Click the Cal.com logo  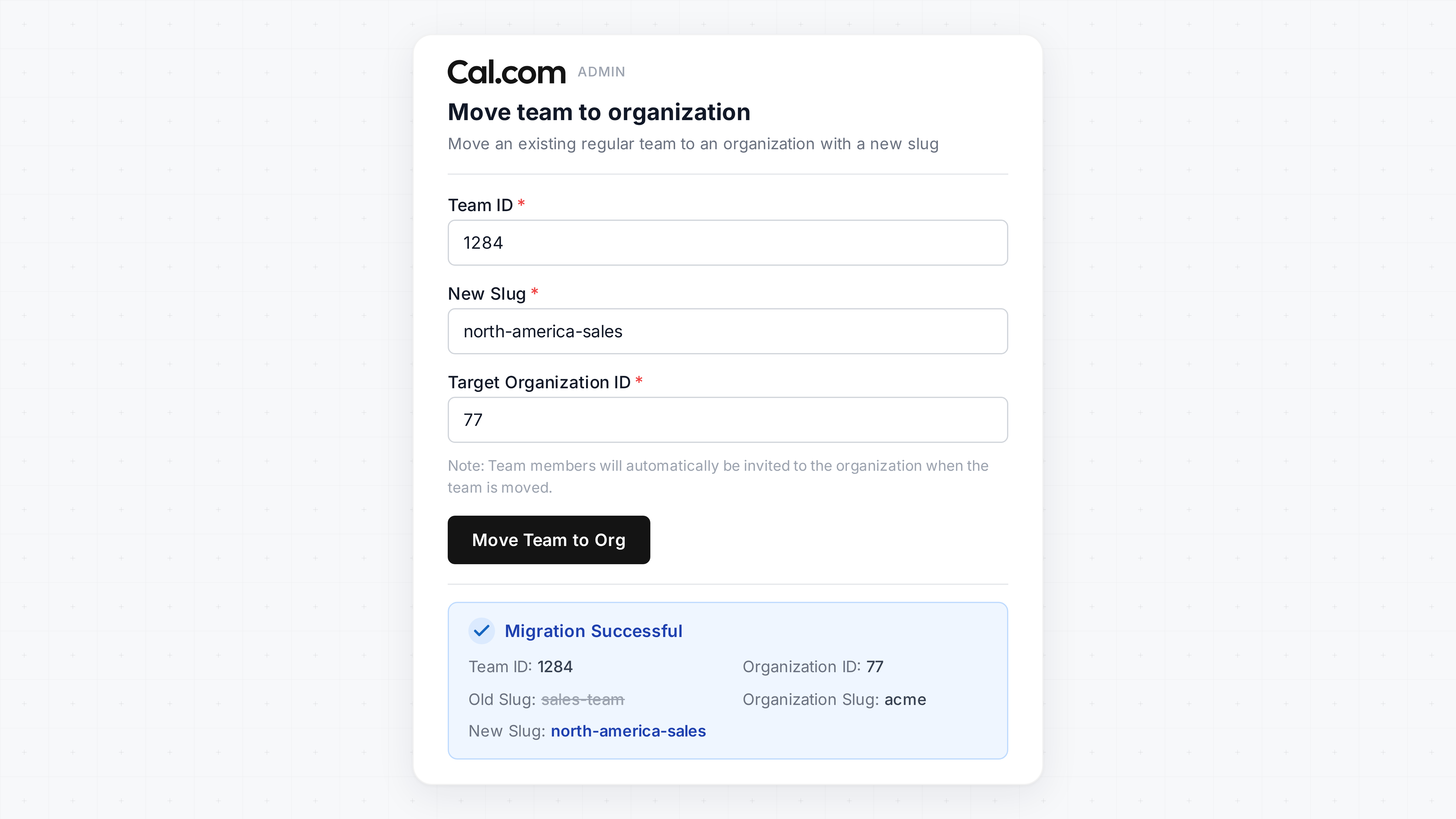507,72
